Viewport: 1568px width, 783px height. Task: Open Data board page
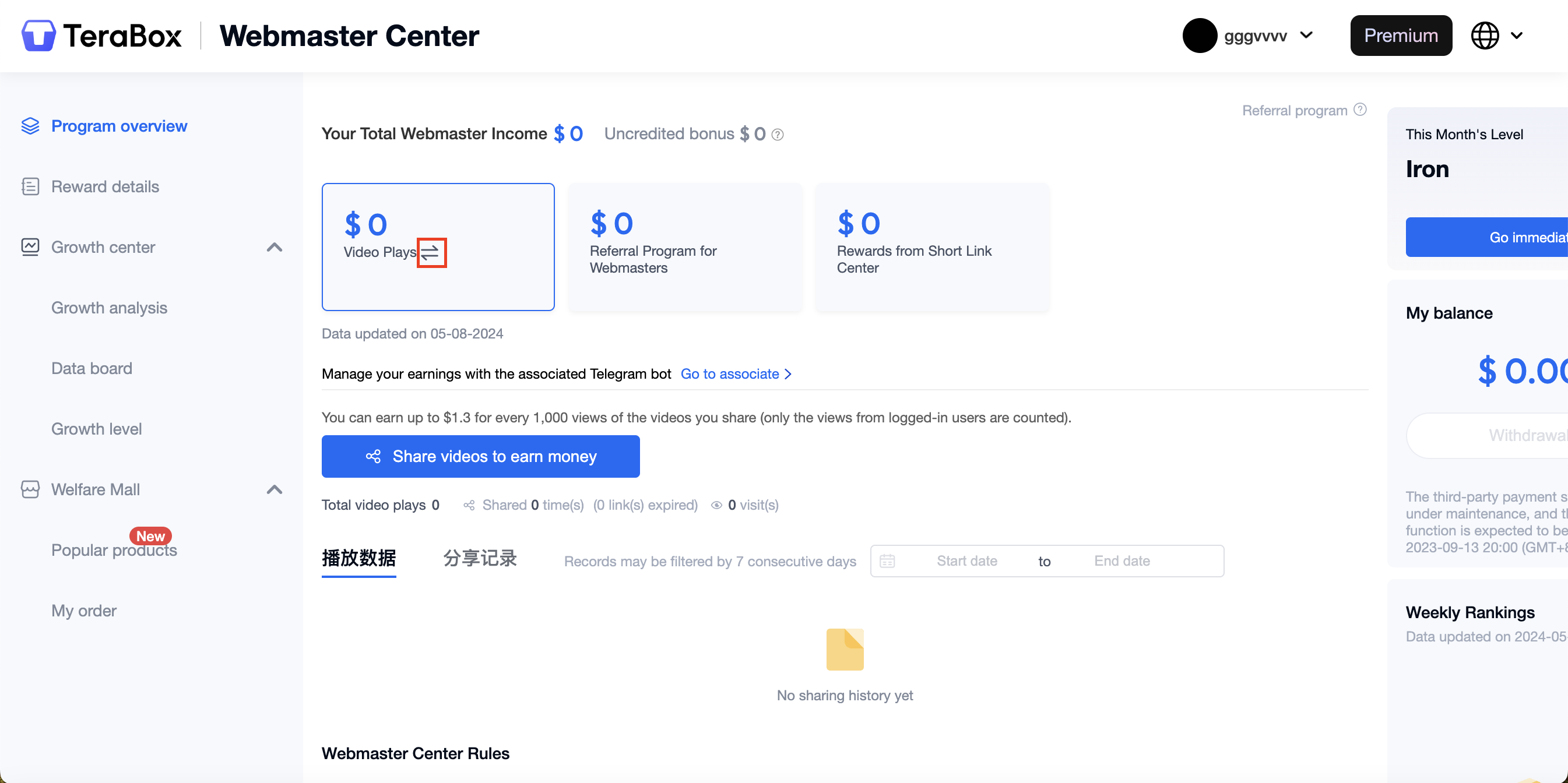tap(92, 368)
